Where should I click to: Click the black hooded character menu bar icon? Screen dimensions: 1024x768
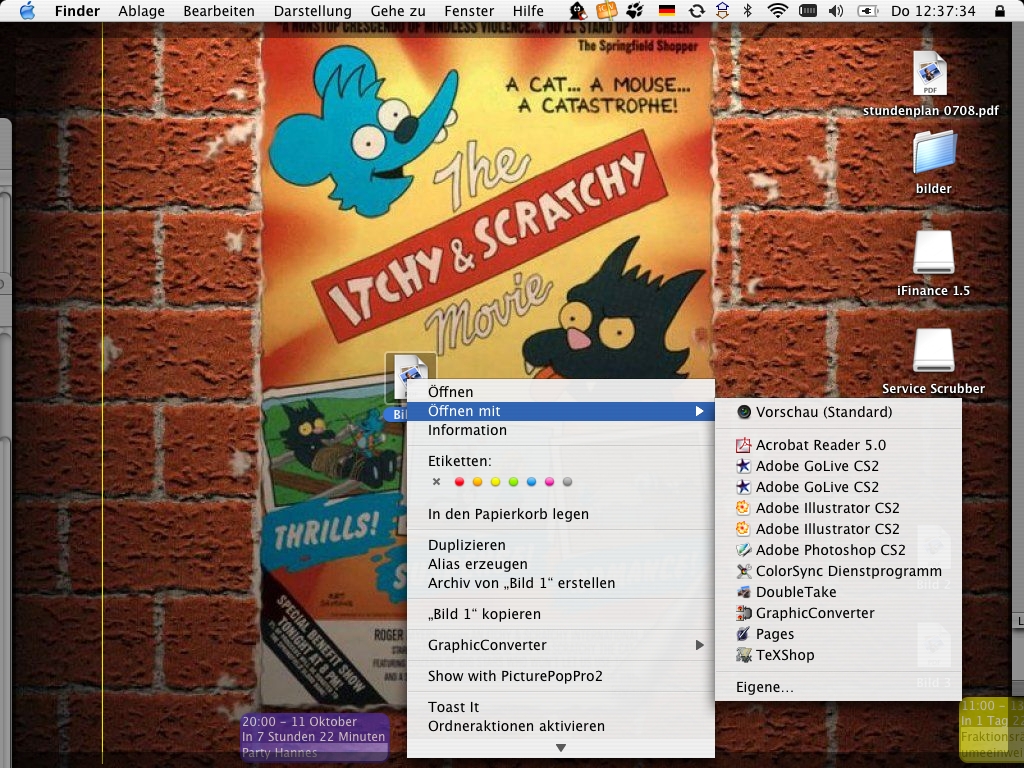(578, 10)
